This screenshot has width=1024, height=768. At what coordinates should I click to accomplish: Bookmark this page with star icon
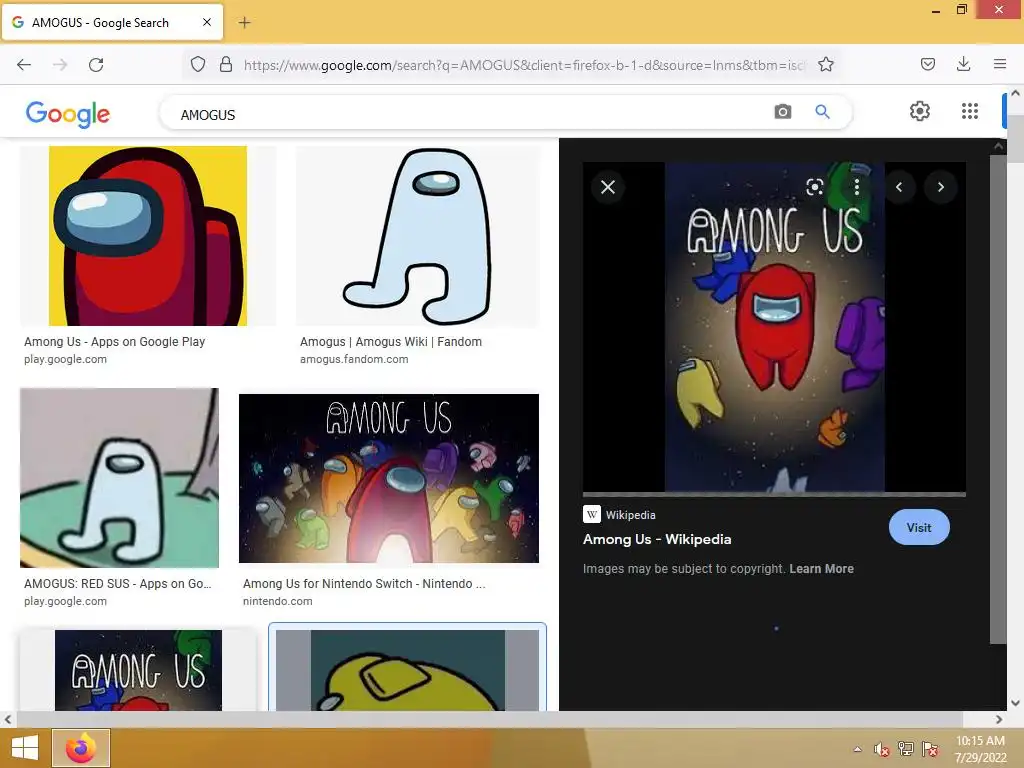click(x=826, y=65)
